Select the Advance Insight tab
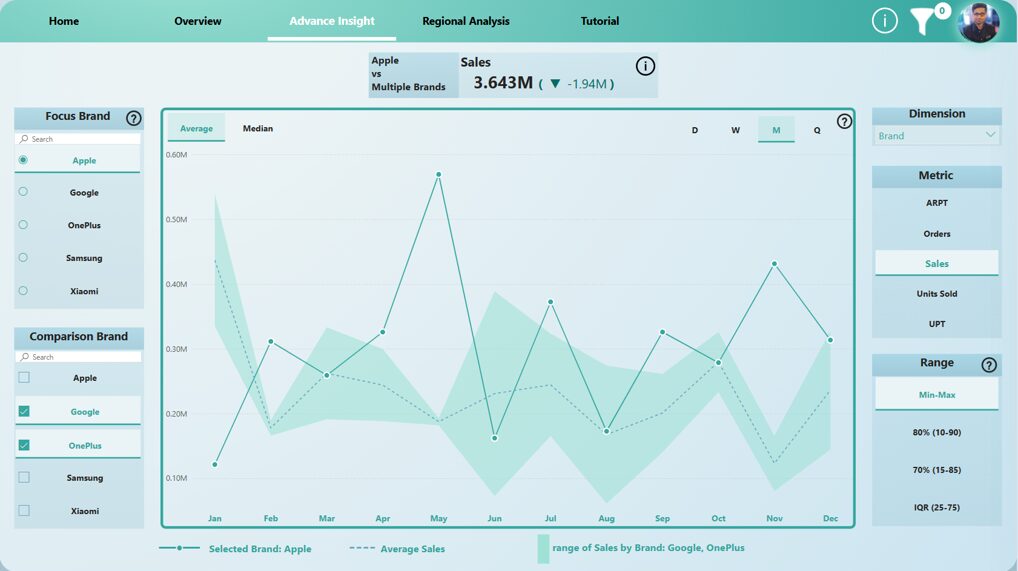The width and height of the screenshot is (1018, 571). click(x=332, y=21)
